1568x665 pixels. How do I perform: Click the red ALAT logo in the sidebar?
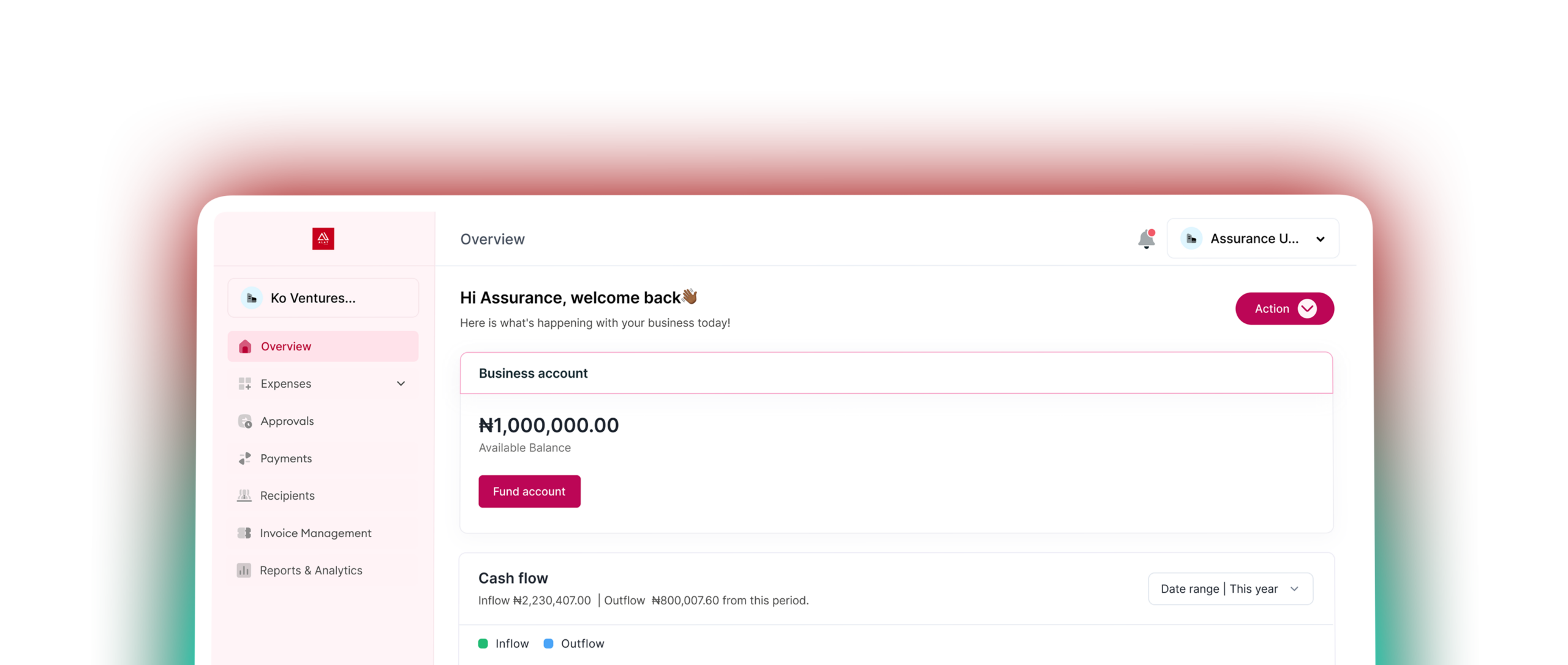[x=323, y=238]
